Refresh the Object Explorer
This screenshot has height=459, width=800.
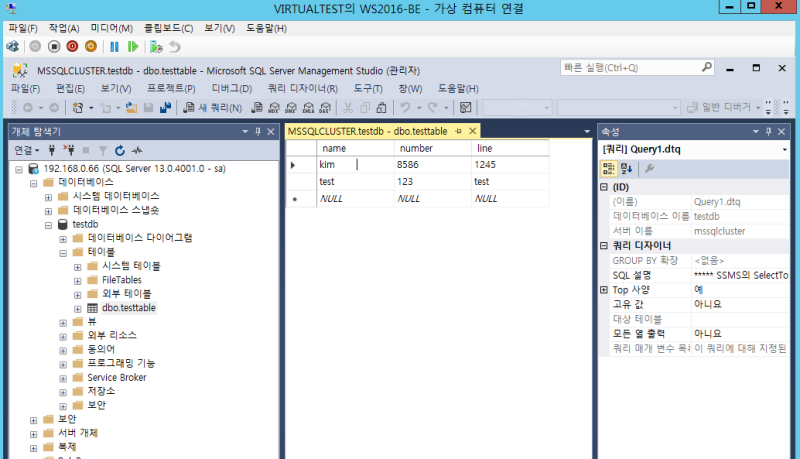point(120,150)
